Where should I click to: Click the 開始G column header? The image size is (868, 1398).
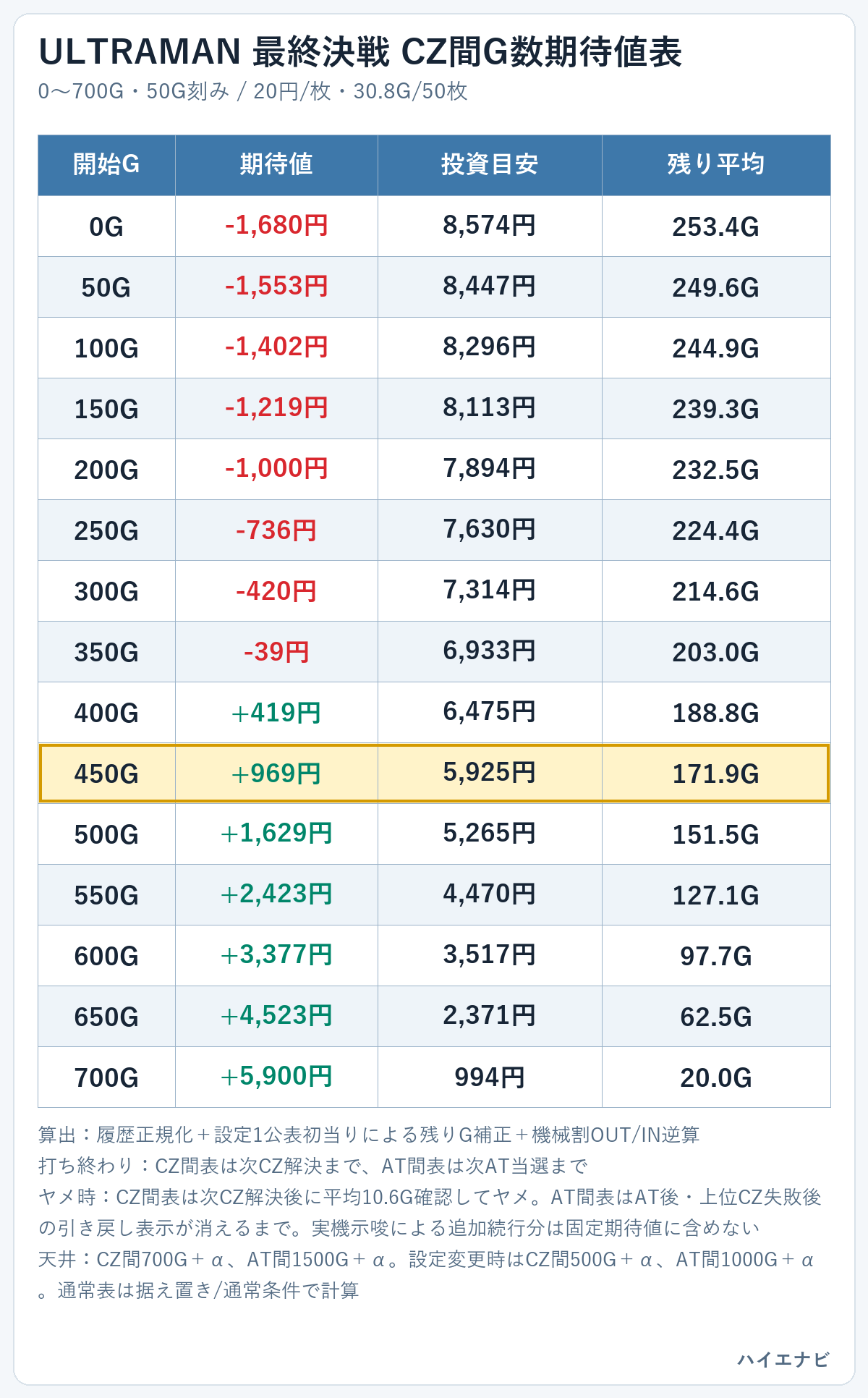106,165
